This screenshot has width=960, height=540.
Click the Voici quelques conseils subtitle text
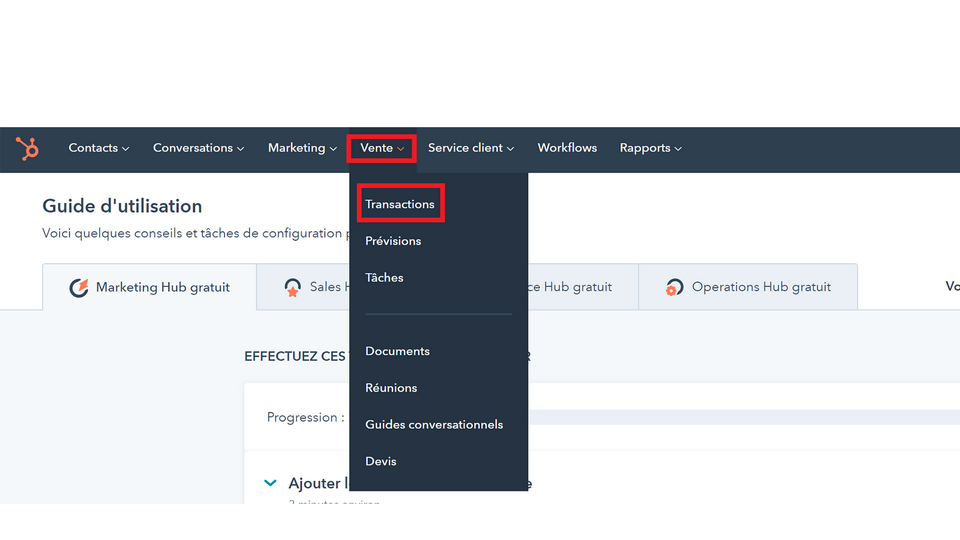tap(195, 233)
